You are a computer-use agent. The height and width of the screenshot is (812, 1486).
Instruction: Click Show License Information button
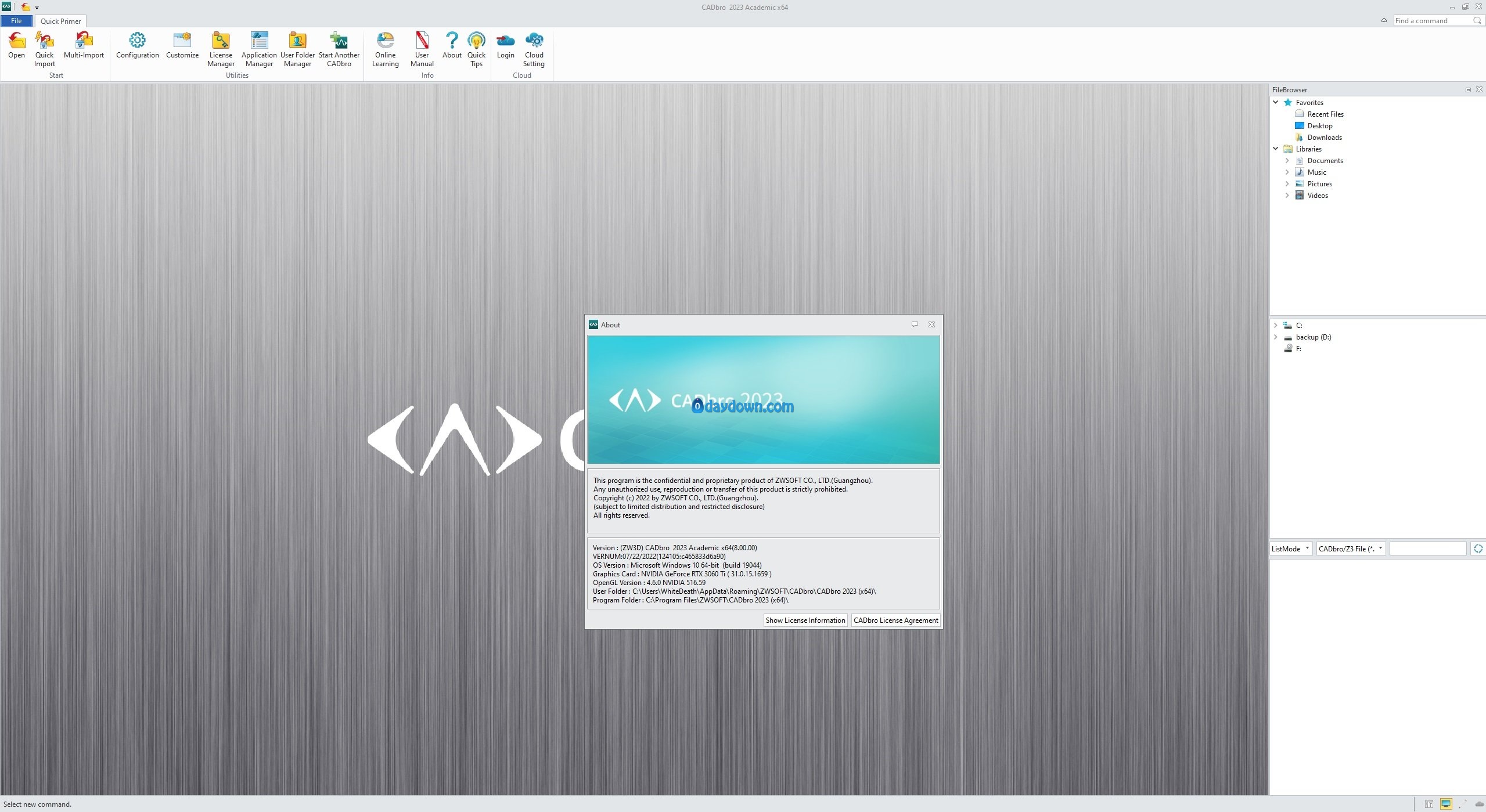pyautogui.click(x=805, y=620)
